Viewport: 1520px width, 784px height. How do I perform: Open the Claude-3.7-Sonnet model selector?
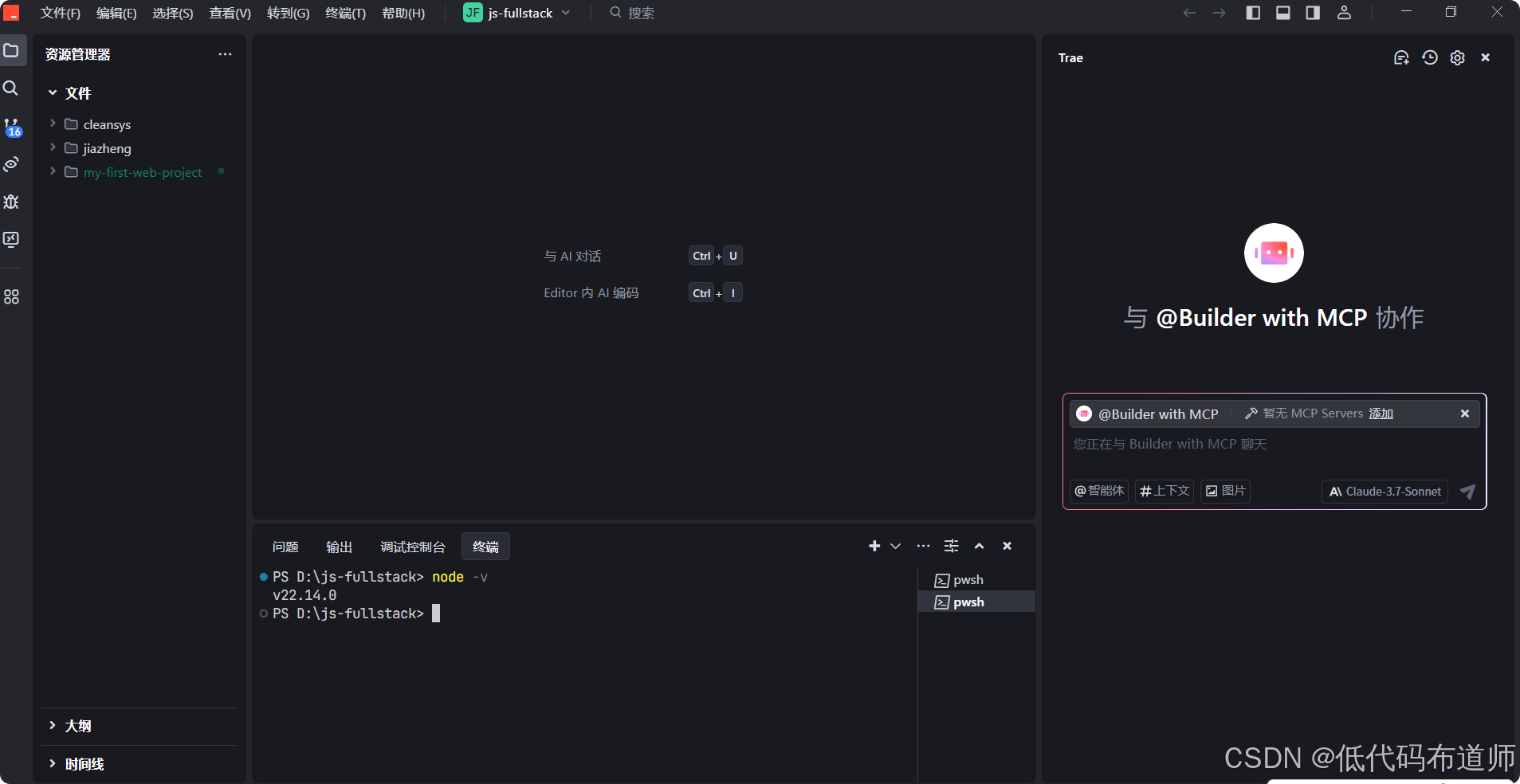click(1384, 492)
